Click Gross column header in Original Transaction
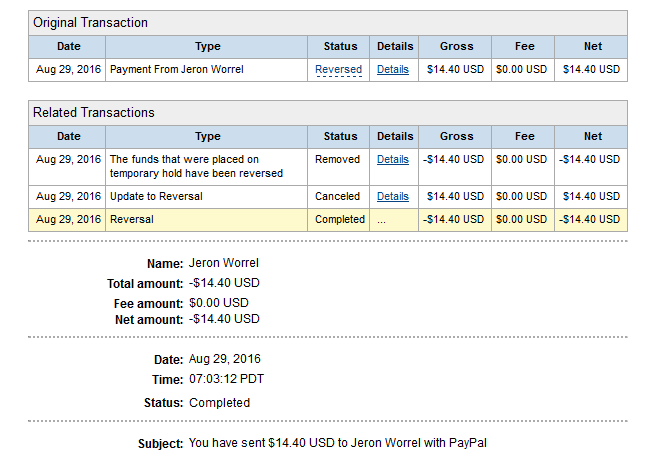This screenshot has height=461, width=656. [x=455, y=46]
